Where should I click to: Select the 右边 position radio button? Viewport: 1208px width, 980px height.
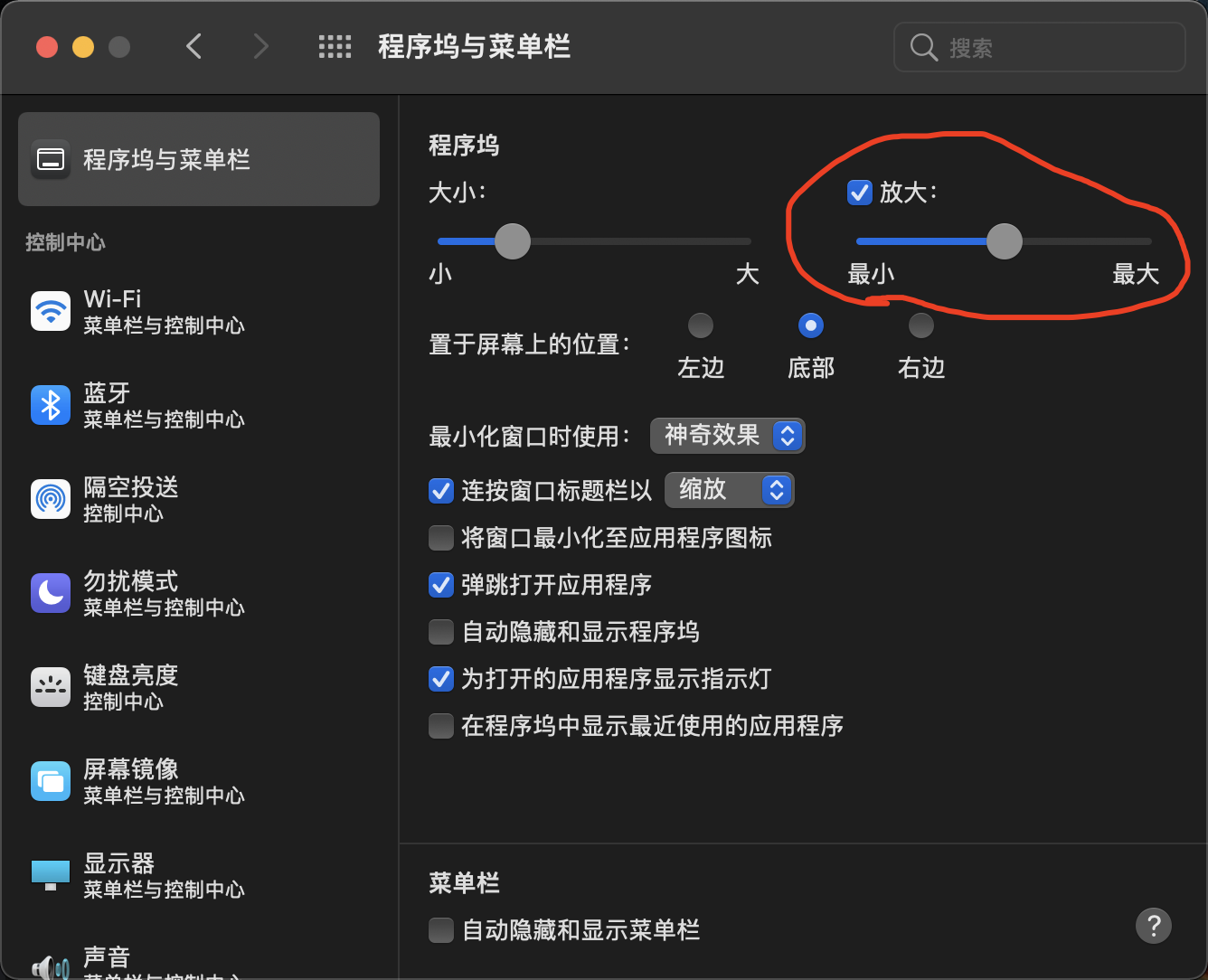(920, 325)
